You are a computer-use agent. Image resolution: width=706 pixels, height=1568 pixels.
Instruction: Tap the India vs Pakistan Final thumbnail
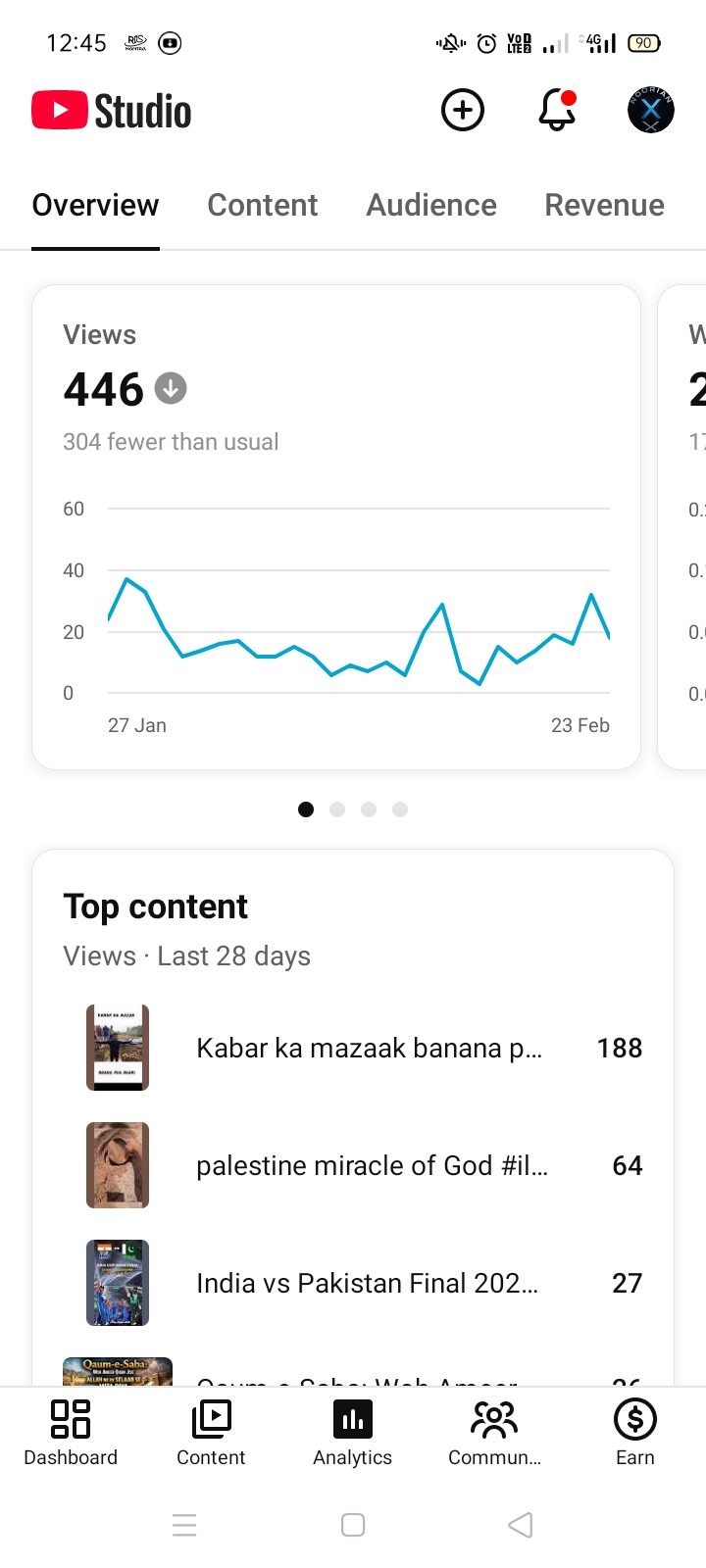click(x=118, y=1283)
